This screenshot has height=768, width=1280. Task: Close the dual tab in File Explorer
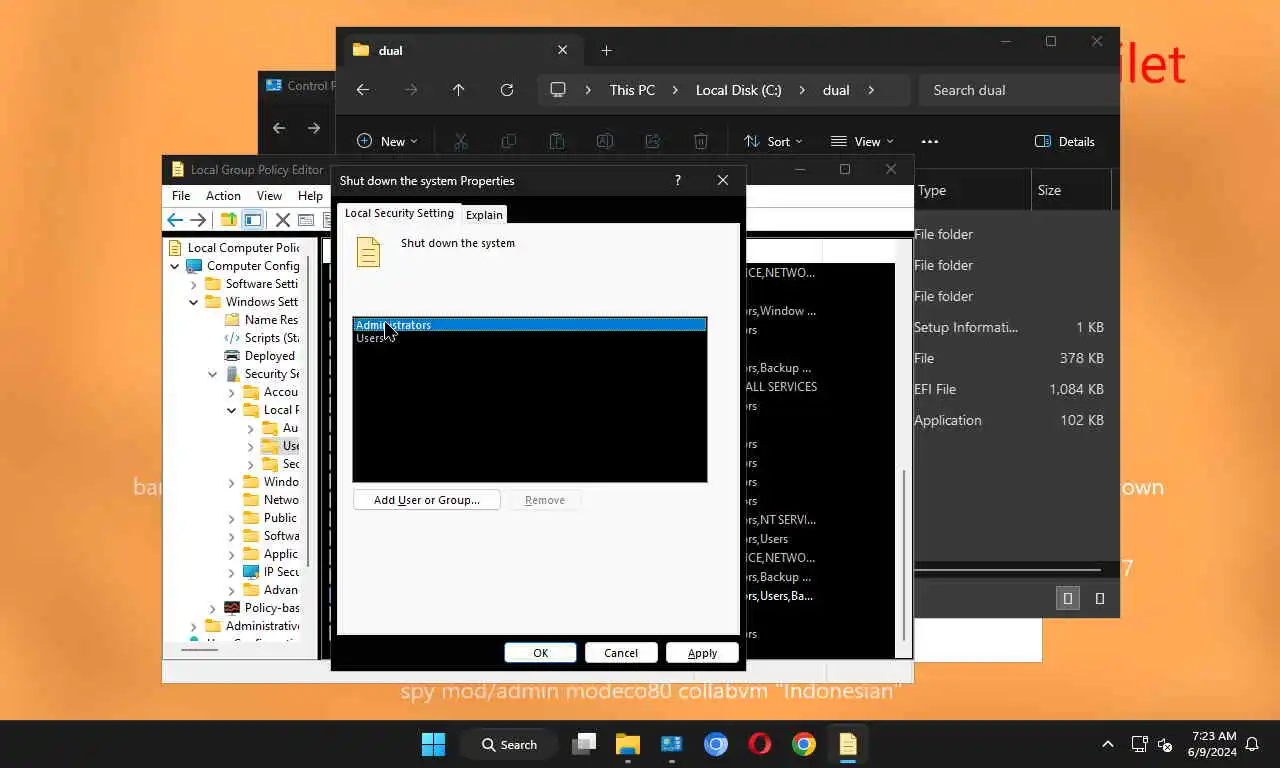click(x=562, y=50)
